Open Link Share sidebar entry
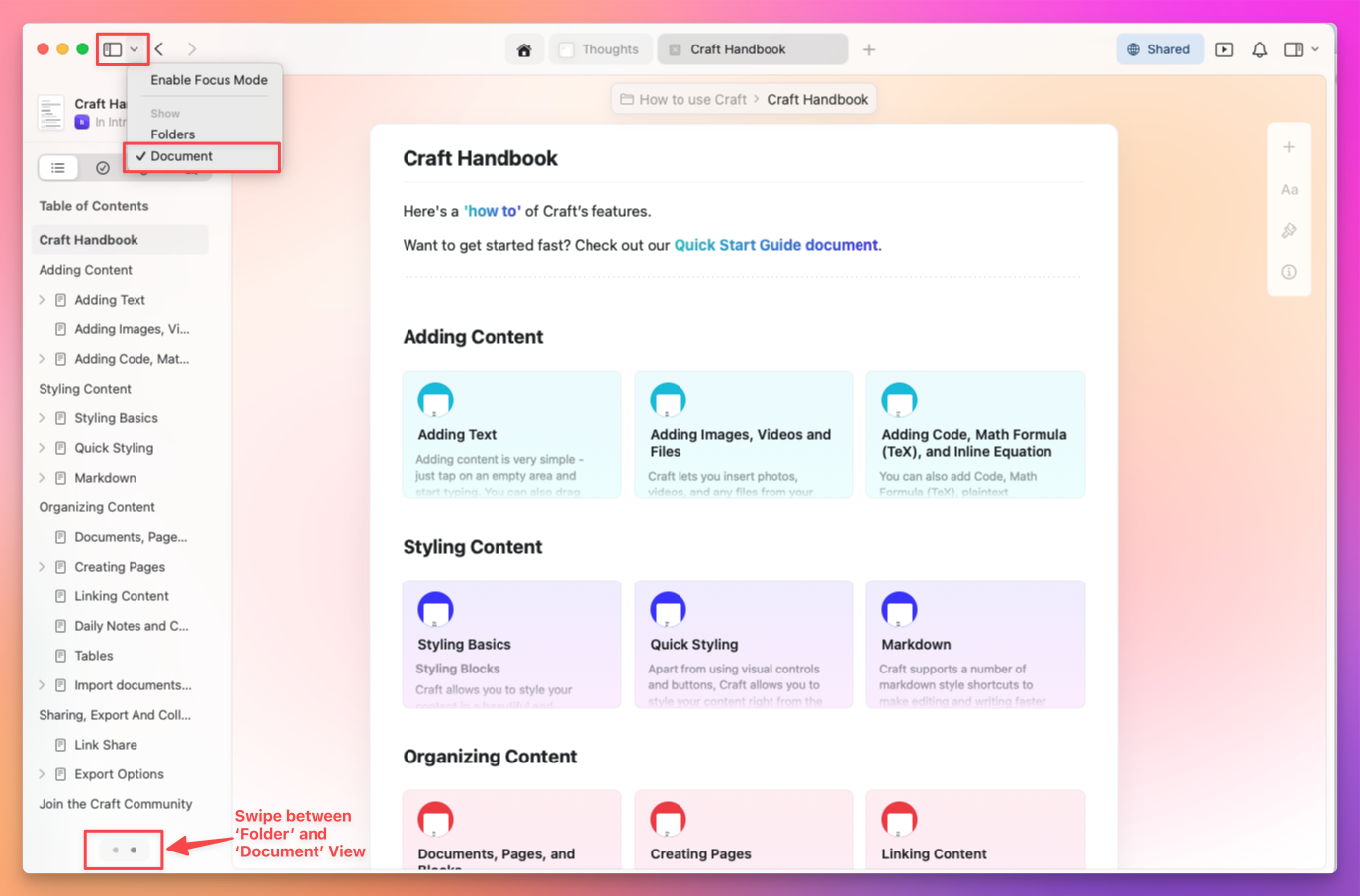This screenshot has width=1360, height=896. click(x=106, y=745)
